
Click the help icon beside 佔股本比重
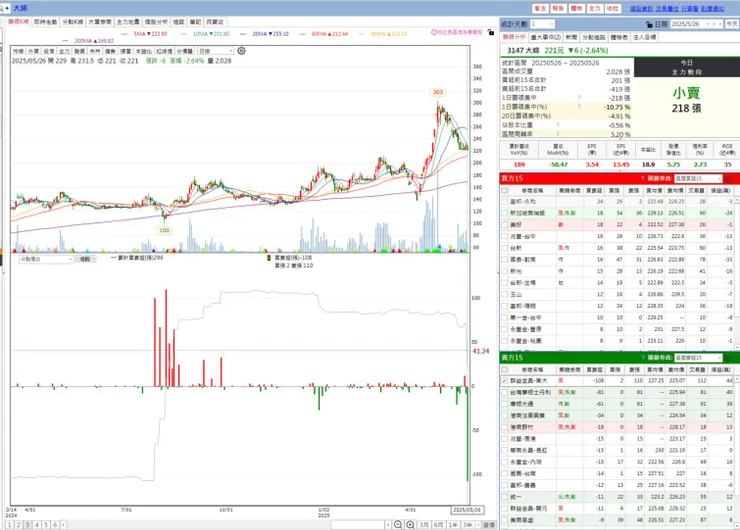pyautogui.click(x=558, y=125)
